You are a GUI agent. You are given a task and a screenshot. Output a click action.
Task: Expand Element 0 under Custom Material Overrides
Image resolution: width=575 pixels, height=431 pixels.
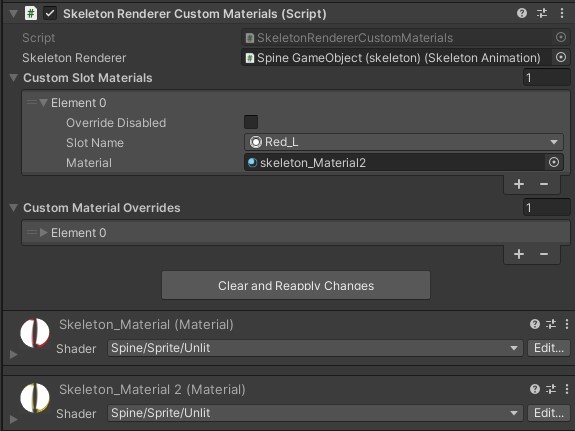[43, 233]
